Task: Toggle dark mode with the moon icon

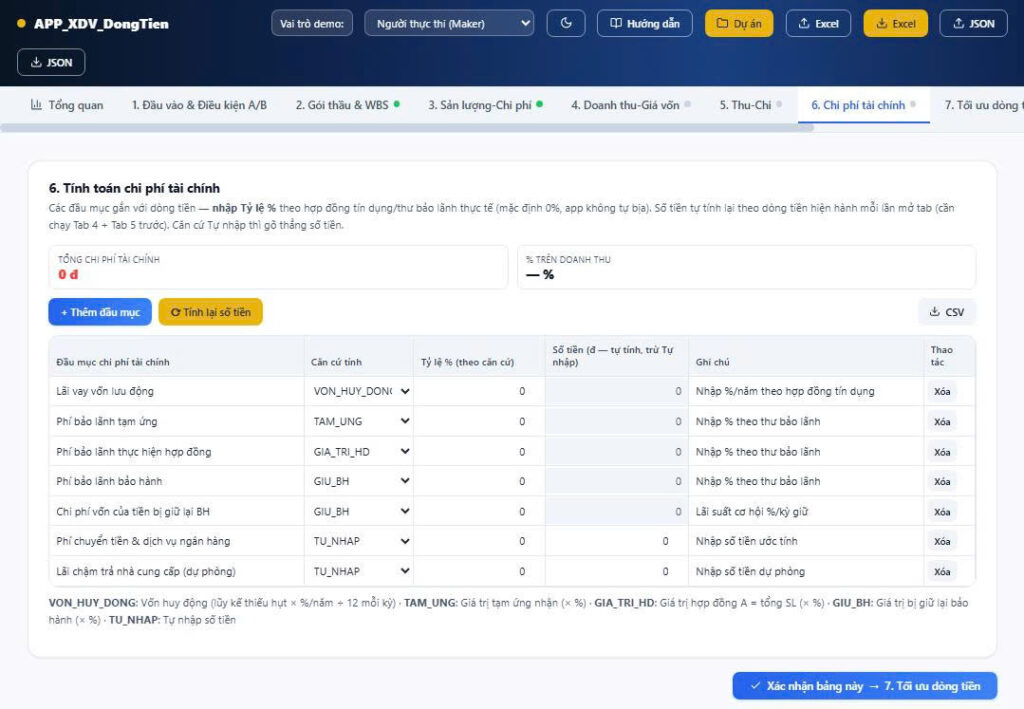Action: point(566,24)
